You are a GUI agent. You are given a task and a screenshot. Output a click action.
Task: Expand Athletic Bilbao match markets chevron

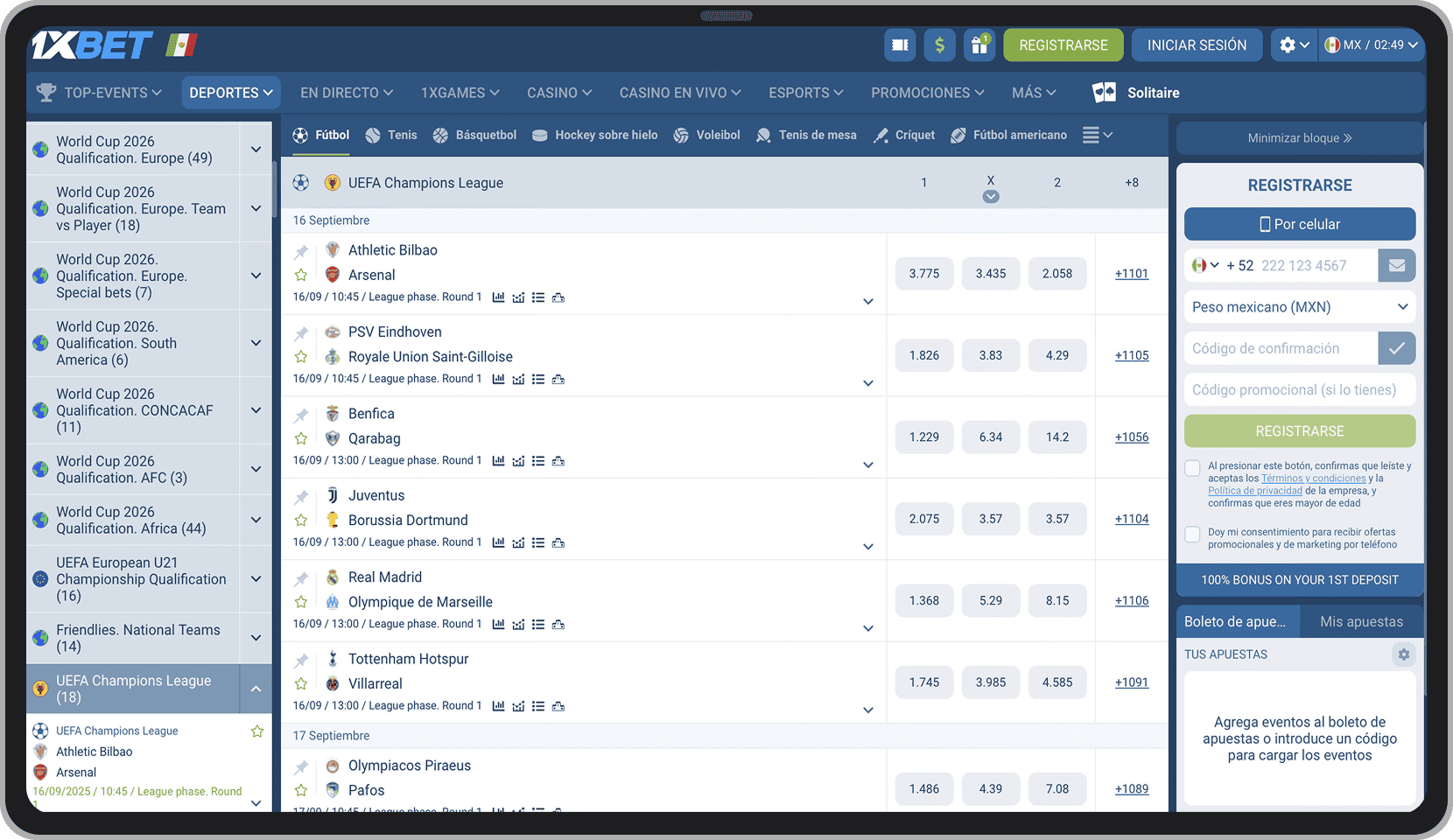pos(868,302)
